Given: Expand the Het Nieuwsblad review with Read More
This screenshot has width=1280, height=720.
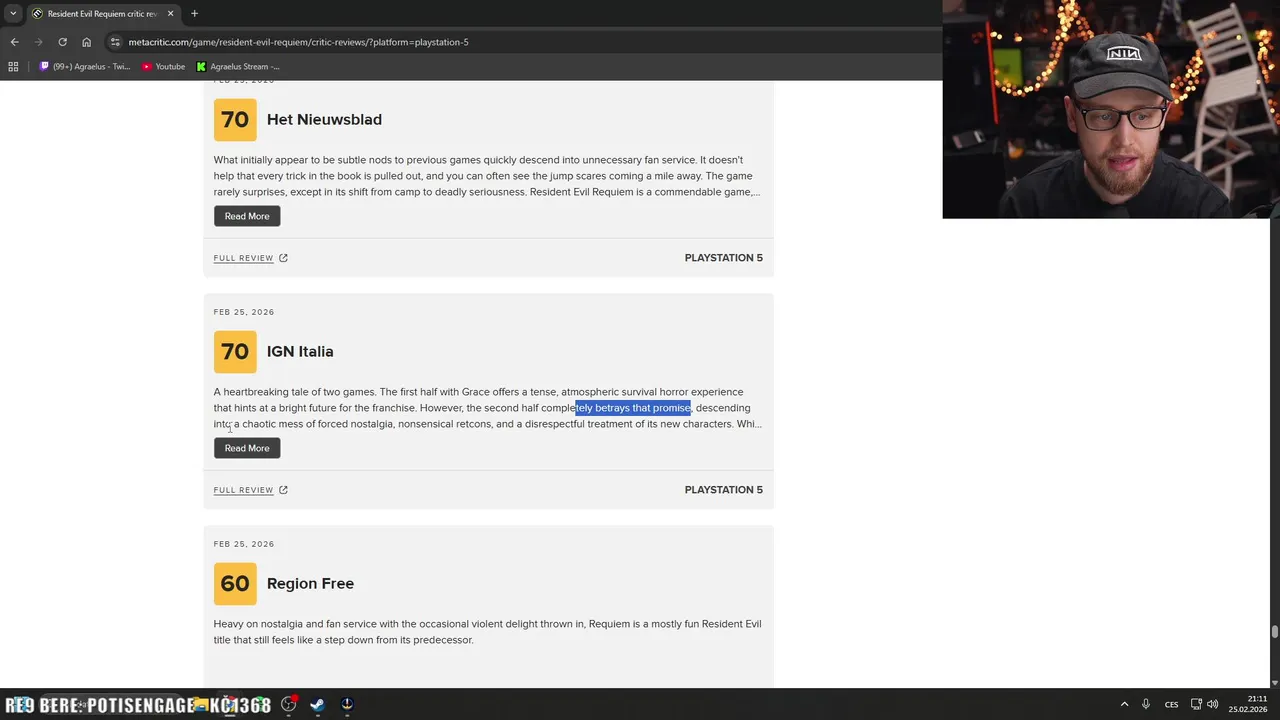Looking at the screenshot, I should 247,216.
